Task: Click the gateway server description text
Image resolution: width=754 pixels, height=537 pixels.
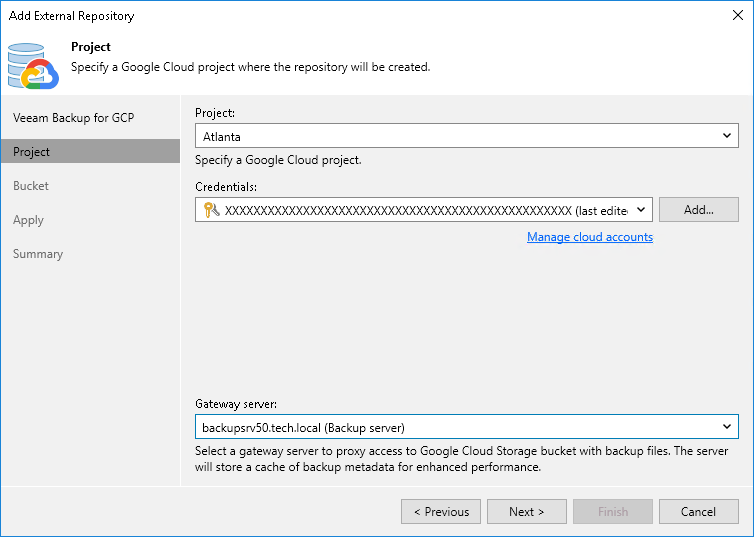Action: pyautogui.click(x=462, y=459)
